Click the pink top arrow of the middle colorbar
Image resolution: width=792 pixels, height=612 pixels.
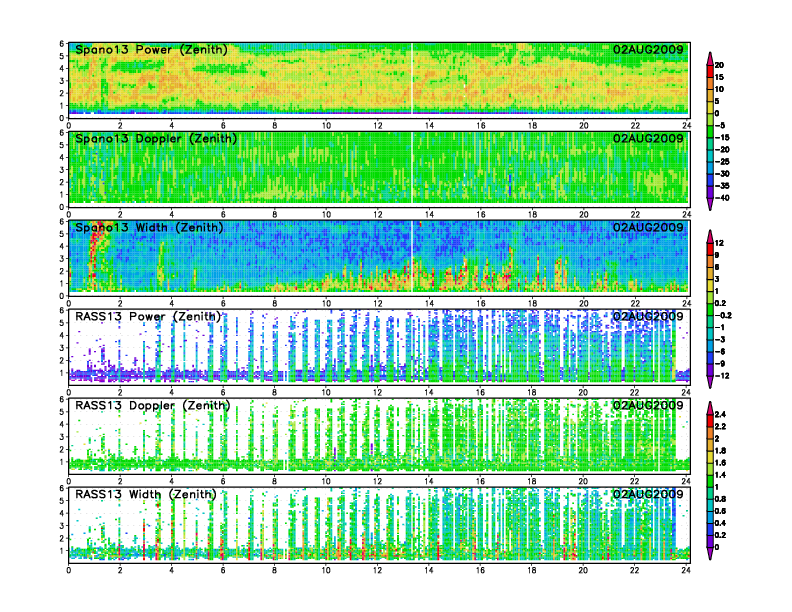[710, 236]
